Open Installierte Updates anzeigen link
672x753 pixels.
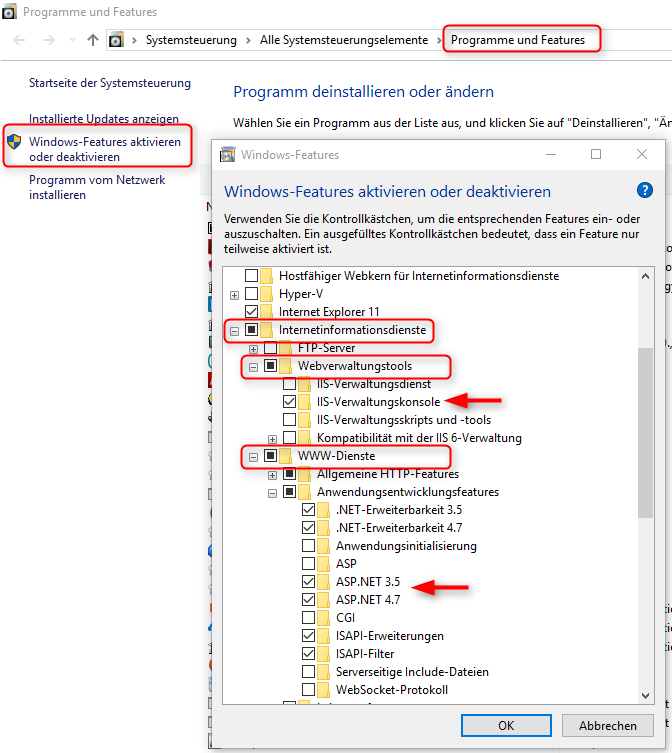click(104, 118)
